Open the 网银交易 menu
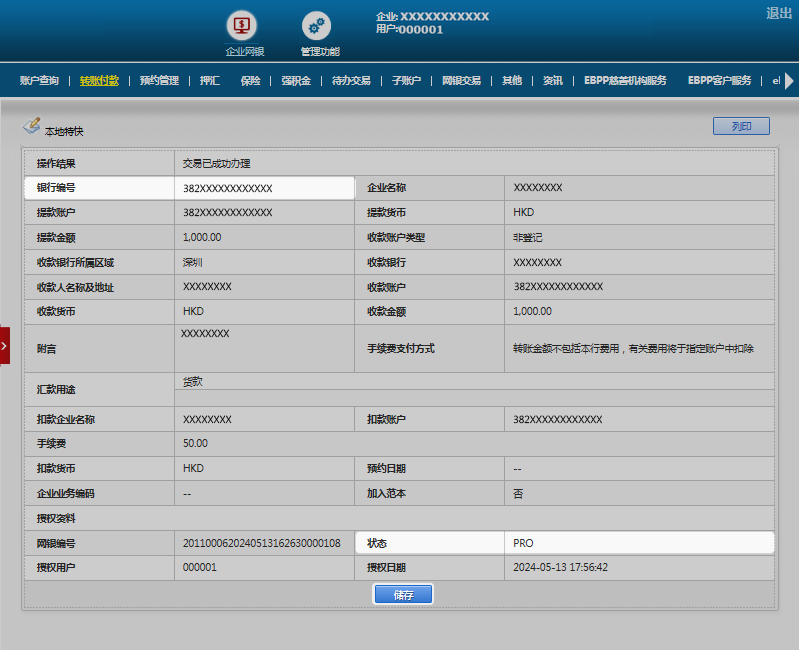This screenshot has width=799, height=650. coord(461,80)
